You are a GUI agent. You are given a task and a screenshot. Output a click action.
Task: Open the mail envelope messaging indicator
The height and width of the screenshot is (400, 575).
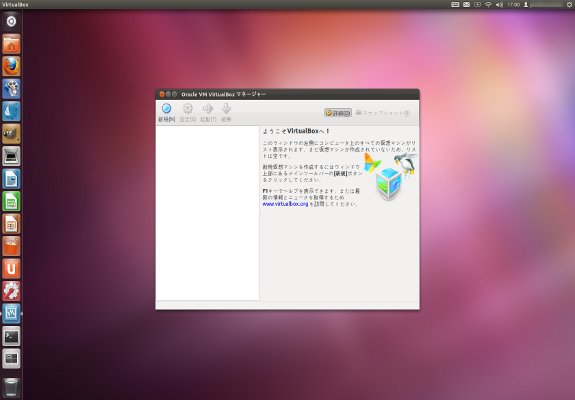(466, 4)
